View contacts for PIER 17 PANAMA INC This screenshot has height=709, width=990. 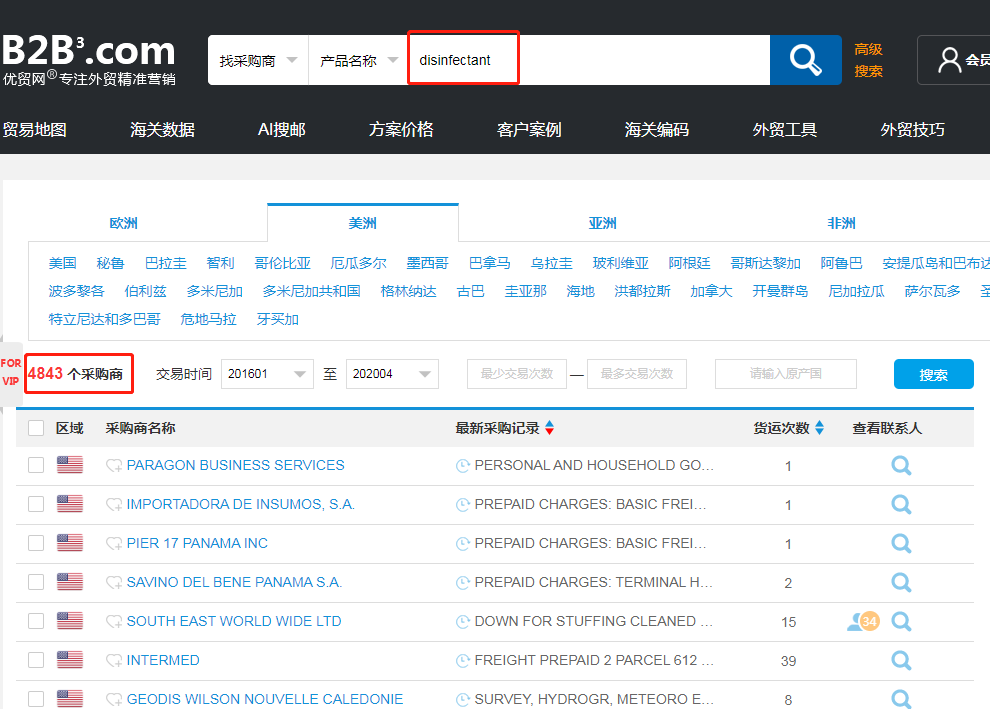(901, 543)
